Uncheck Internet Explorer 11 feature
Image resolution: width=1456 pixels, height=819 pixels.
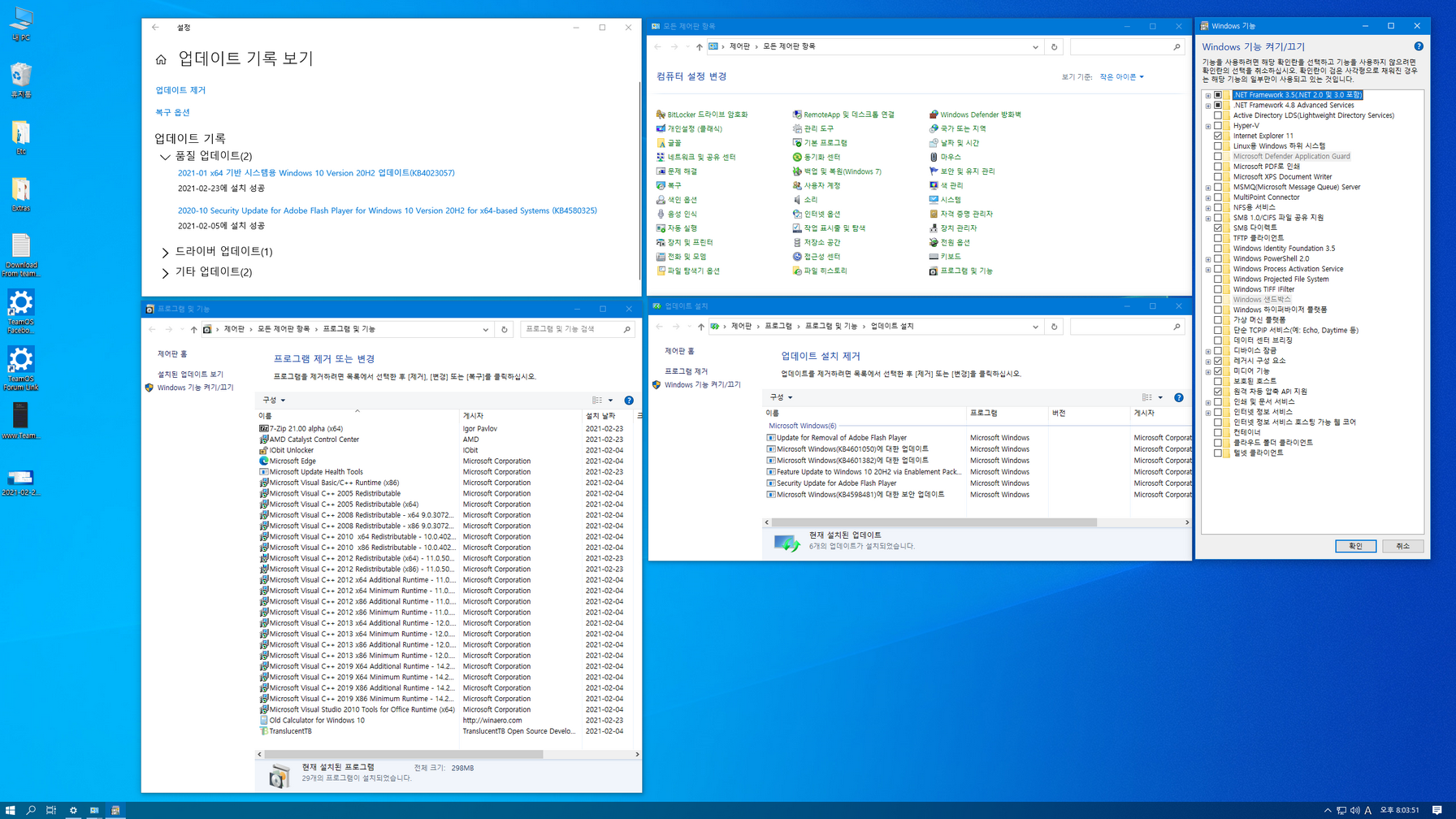(1218, 136)
